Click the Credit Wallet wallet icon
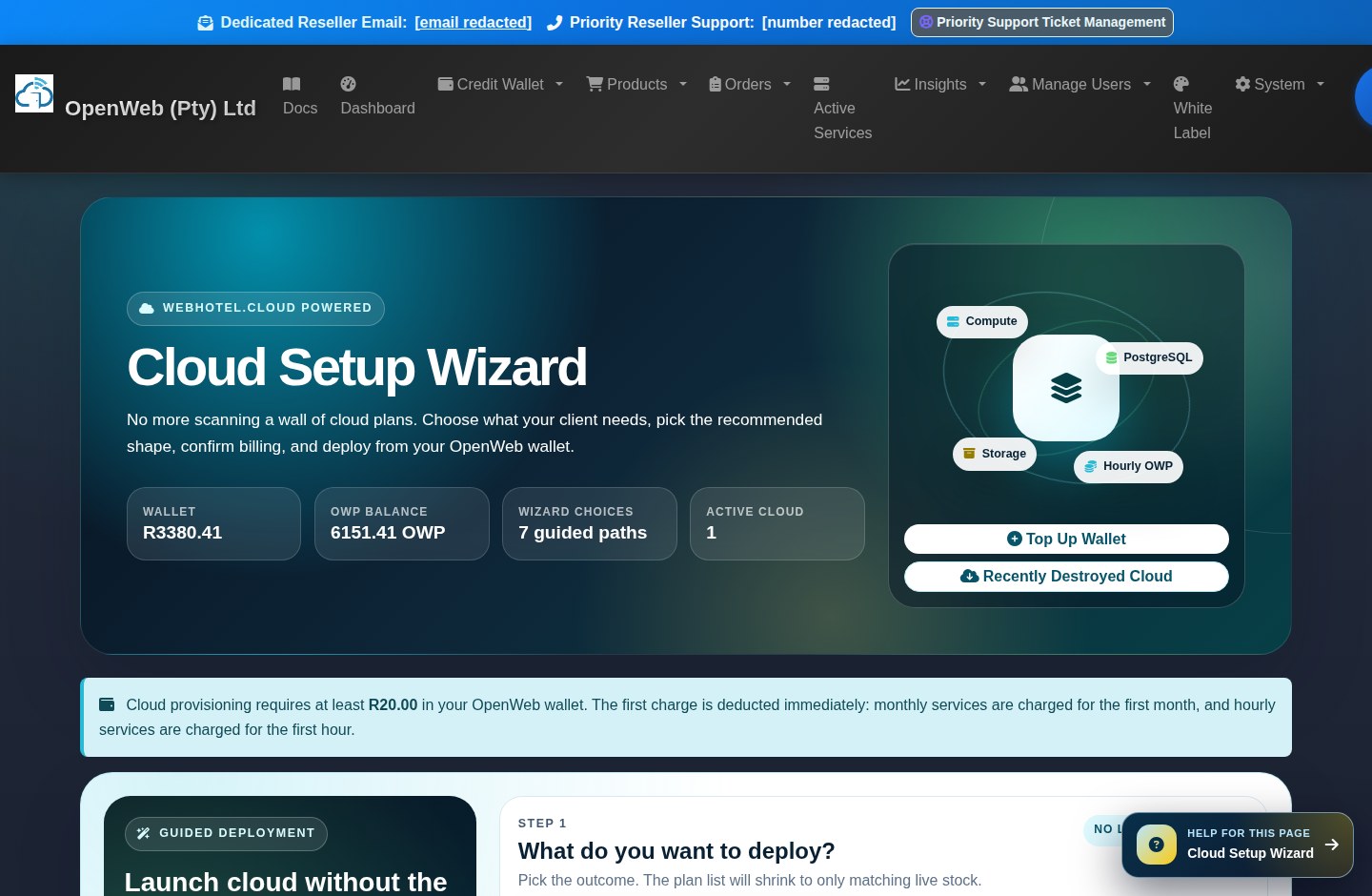The width and height of the screenshot is (1372, 896). [445, 84]
